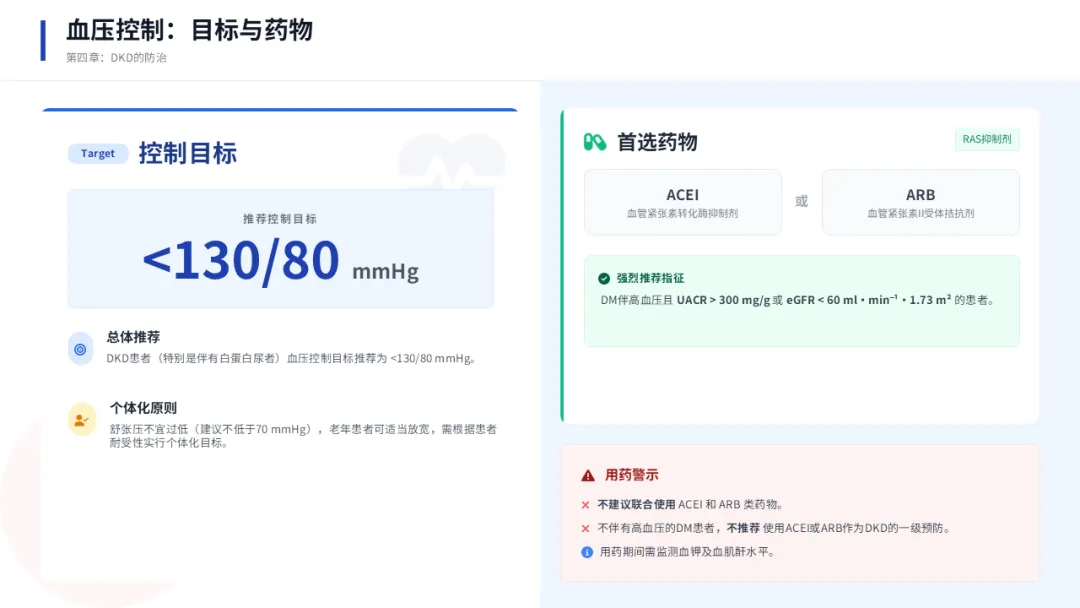Click the red X before 不建议联合使用
This screenshot has width=1080, height=608.
click(585, 505)
